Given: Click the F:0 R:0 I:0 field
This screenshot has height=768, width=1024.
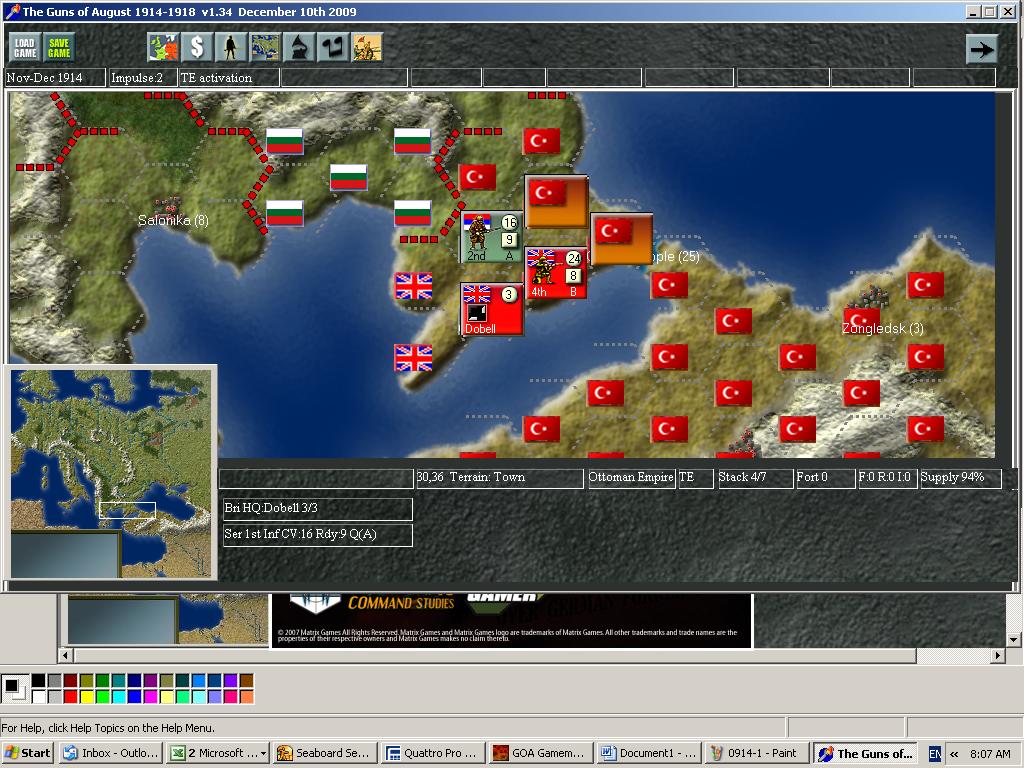Looking at the screenshot, I should click(x=887, y=477).
